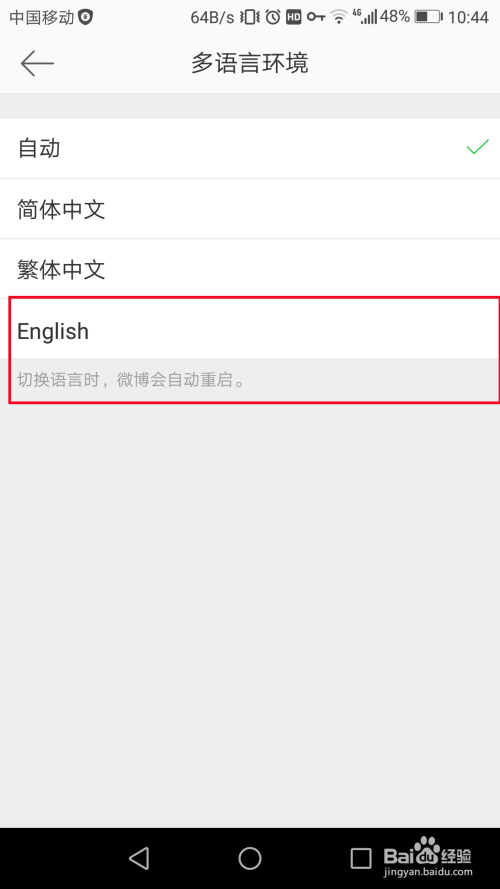The image size is (500, 889).
Task: Select the 自动 language option
Action: 250,149
